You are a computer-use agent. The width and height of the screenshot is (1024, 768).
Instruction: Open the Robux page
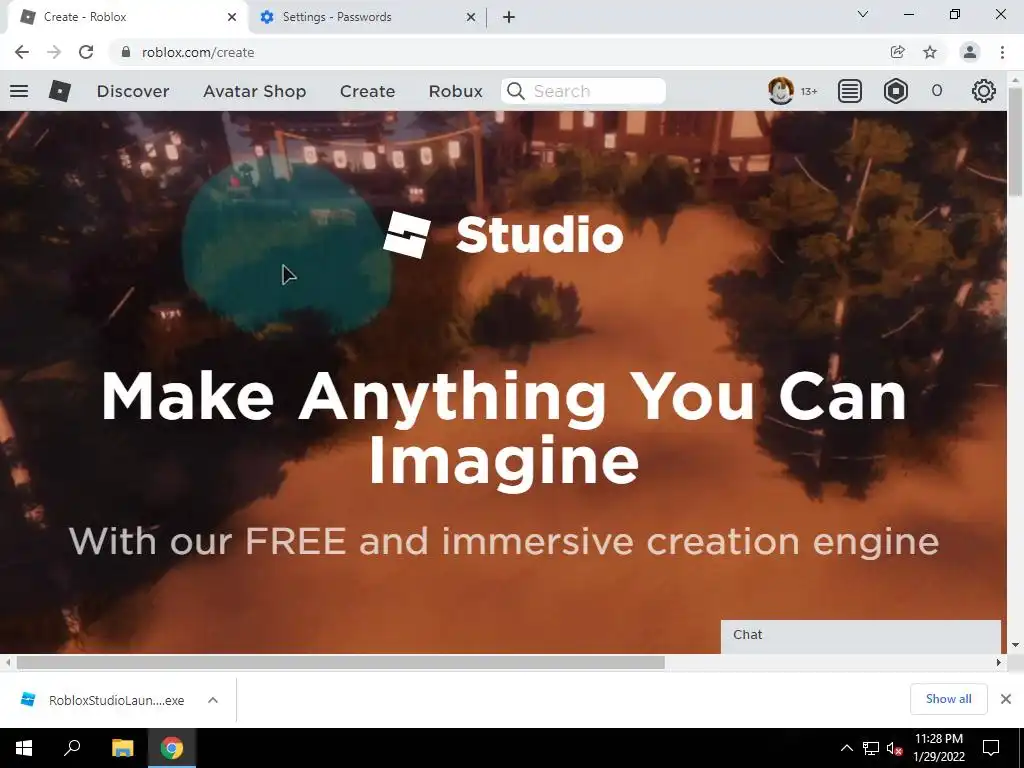pyautogui.click(x=455, y=91)
